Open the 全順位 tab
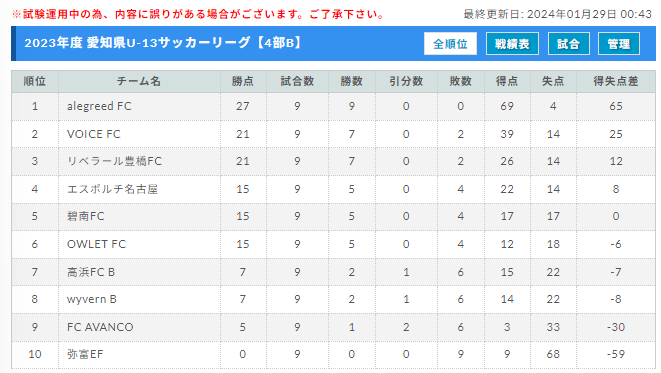The height and width of the screenshot is (373, 661). [450, 44]
